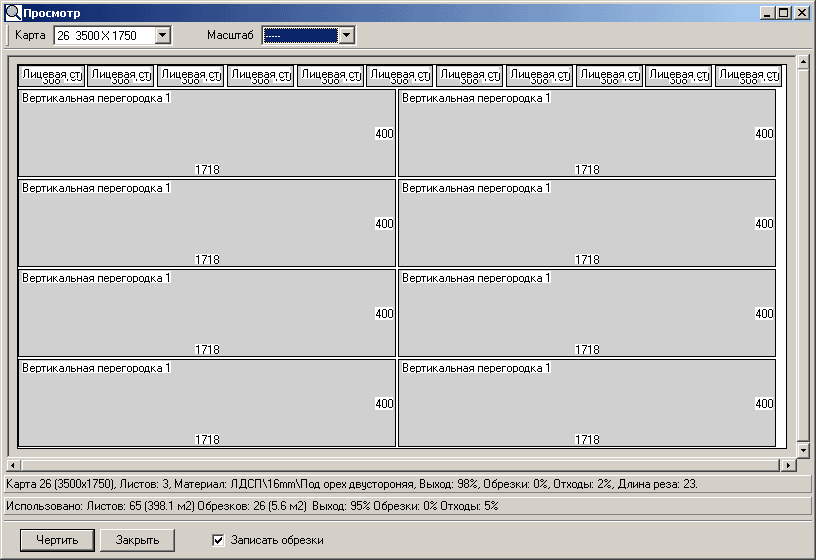The height and width of the screenshot is (560, 816).
Task: Minimize the Просмотр window
Action: pyautogui.click(x=767, y=13)
